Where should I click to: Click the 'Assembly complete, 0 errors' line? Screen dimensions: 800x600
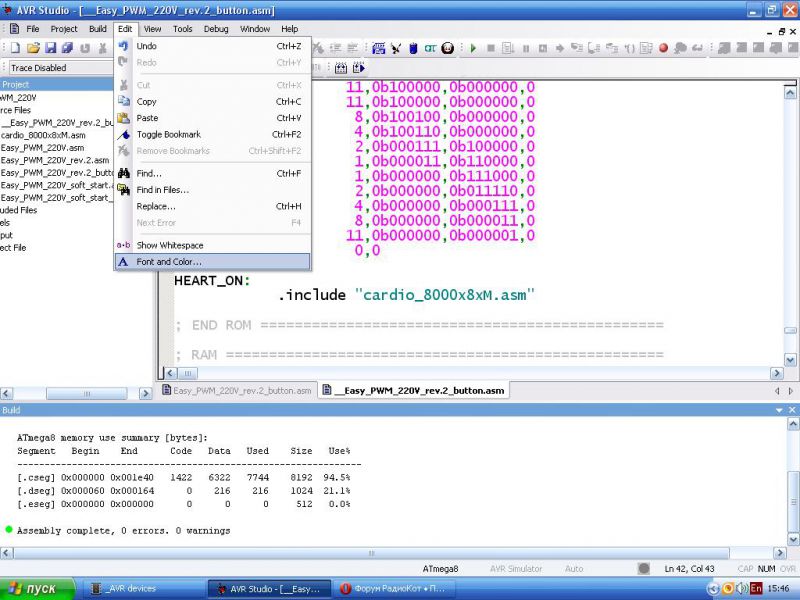click(123, 531)
